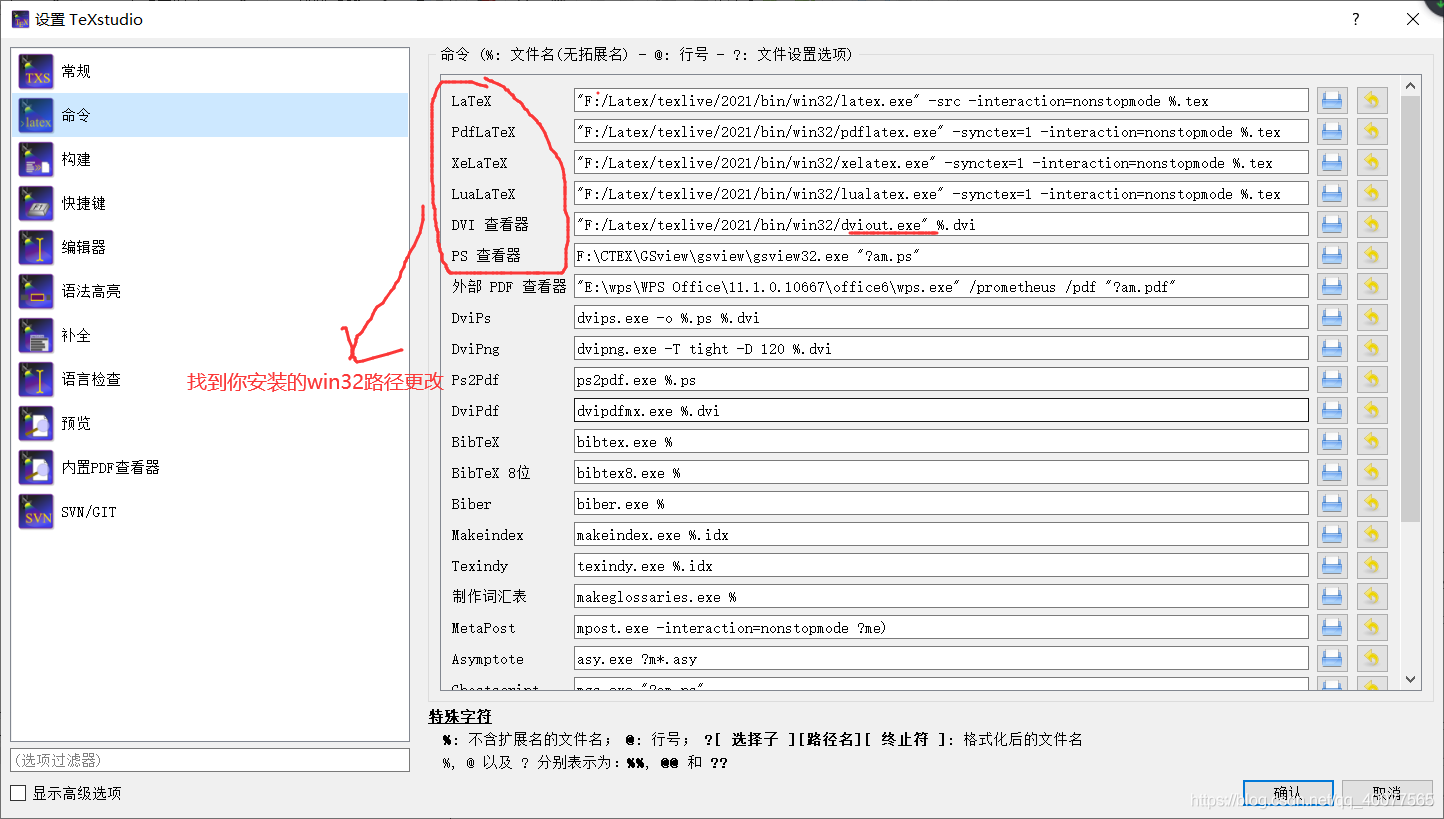
Task: Open the help question mark button
Action: (x=1356, y=19)
